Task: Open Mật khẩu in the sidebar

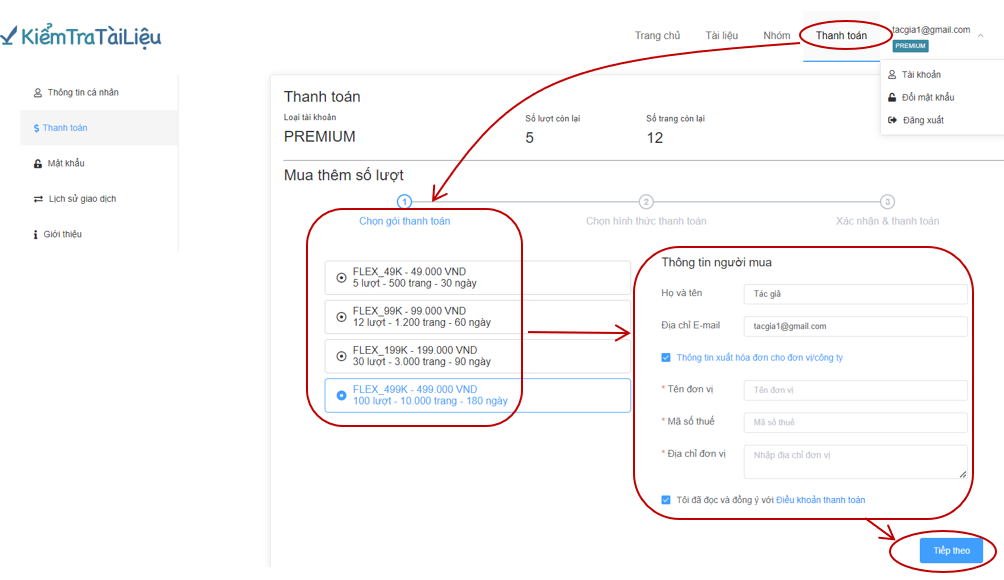Action: (99, 164)
